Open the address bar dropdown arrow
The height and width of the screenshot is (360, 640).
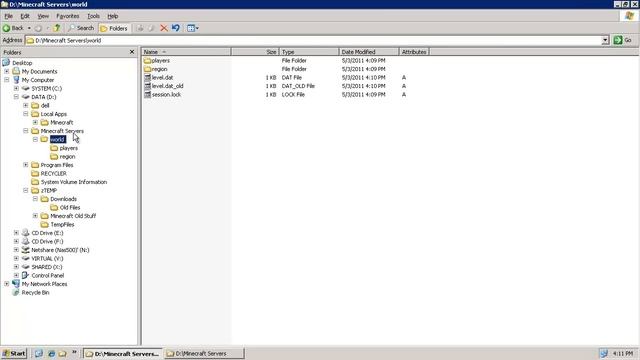[605, 40]
